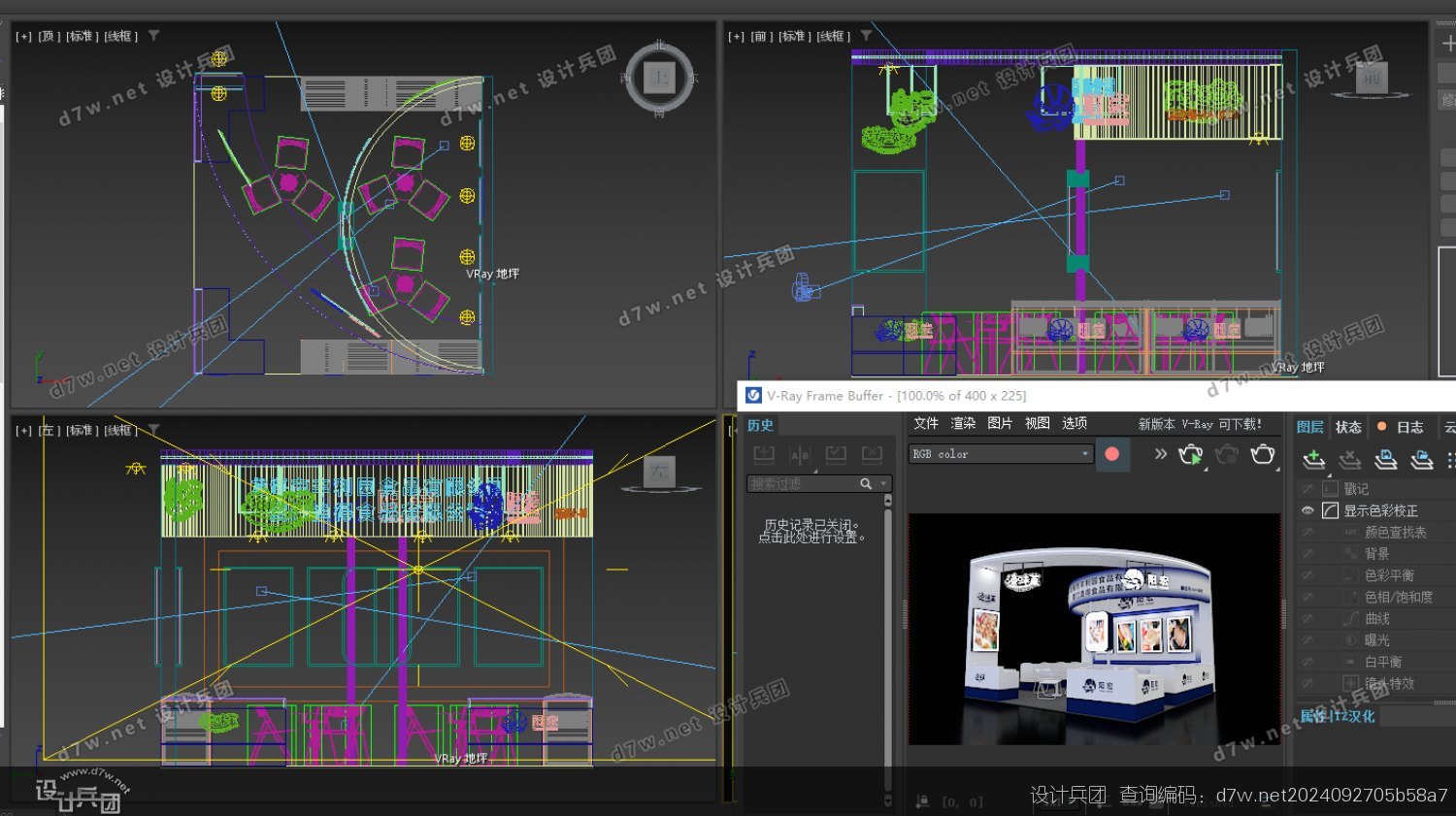Screen dimensions: 1456x816
Task: Click the top viewport filter funnel icon
Action: click(x=153, y=36)
